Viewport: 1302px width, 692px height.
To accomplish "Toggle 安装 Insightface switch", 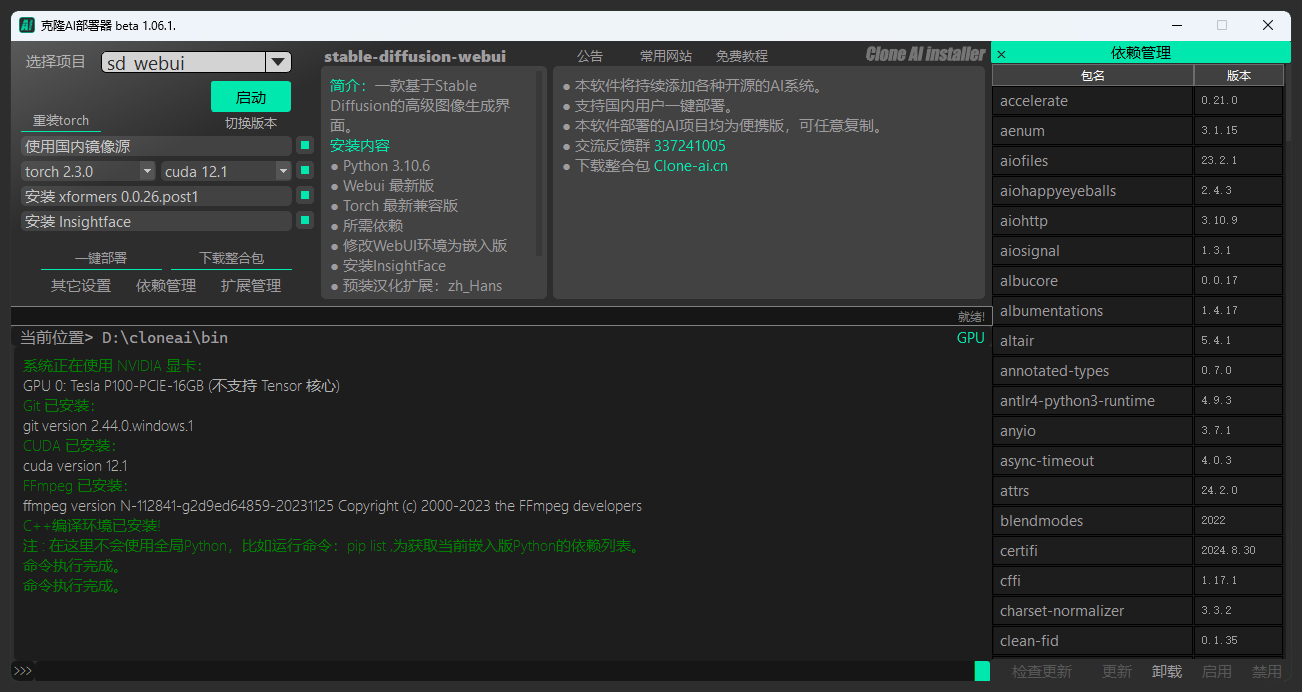I will 306,220.
